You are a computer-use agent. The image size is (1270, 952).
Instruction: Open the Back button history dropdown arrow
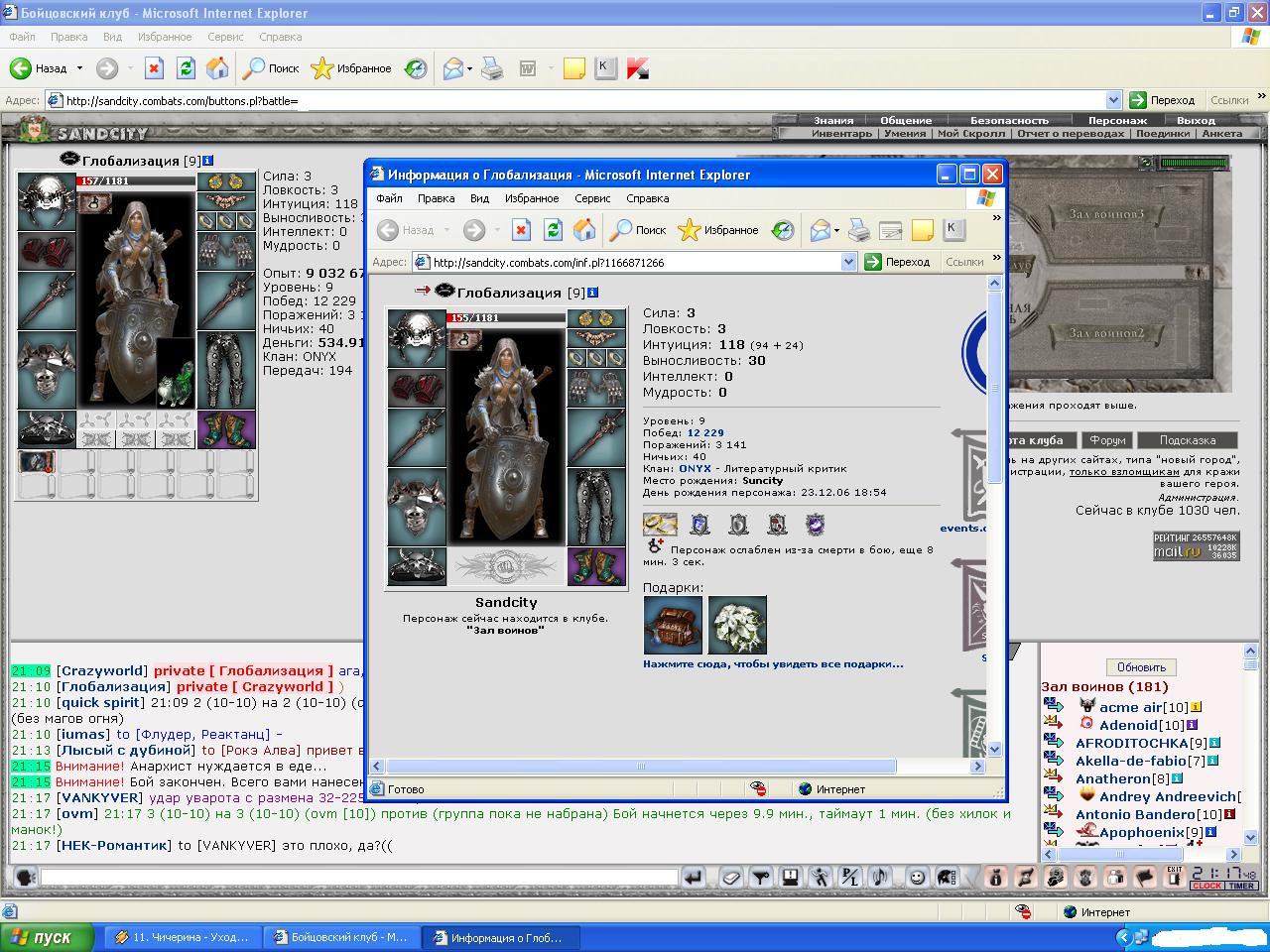pos(77,68)
